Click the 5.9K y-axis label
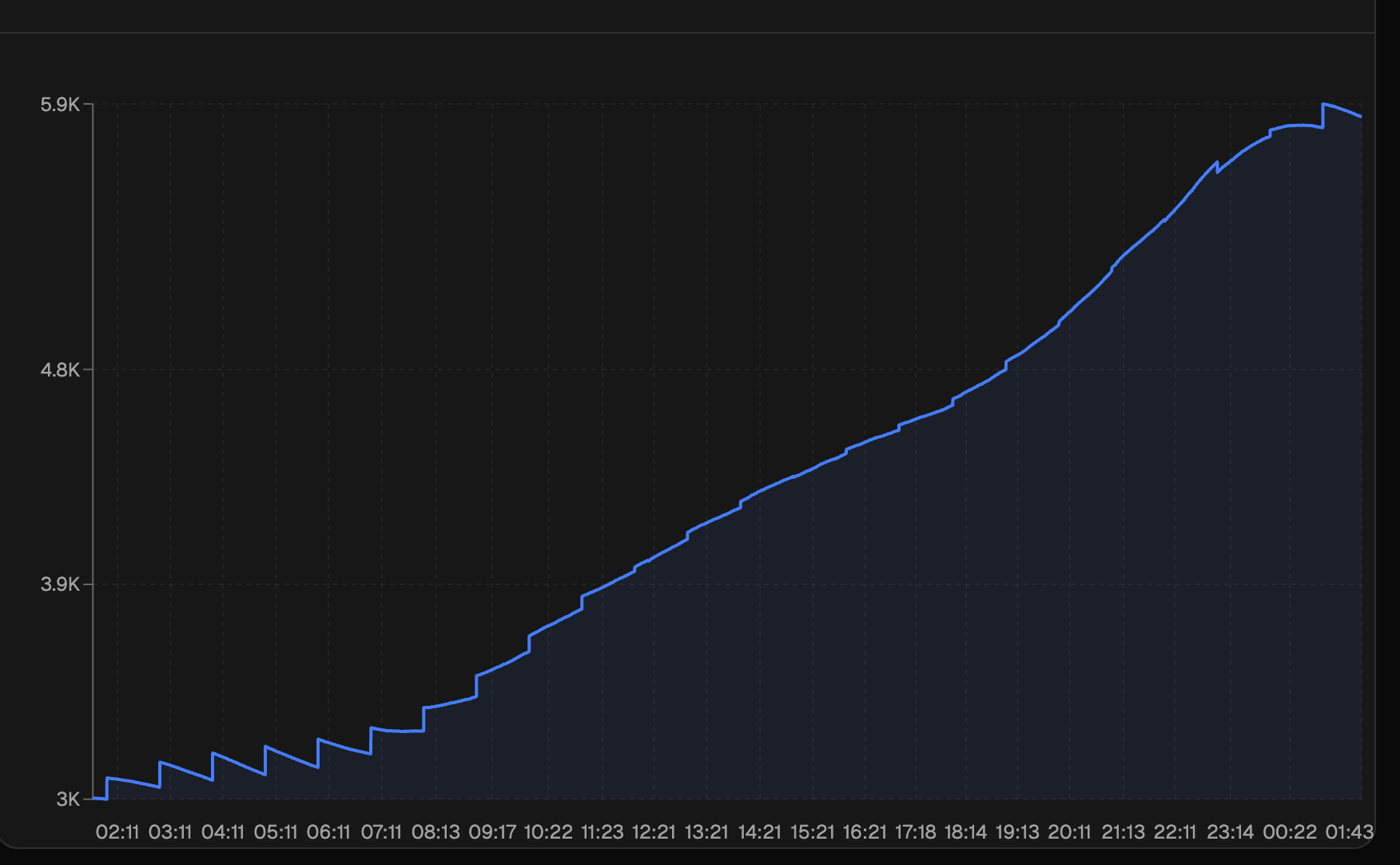 [60, 105]
